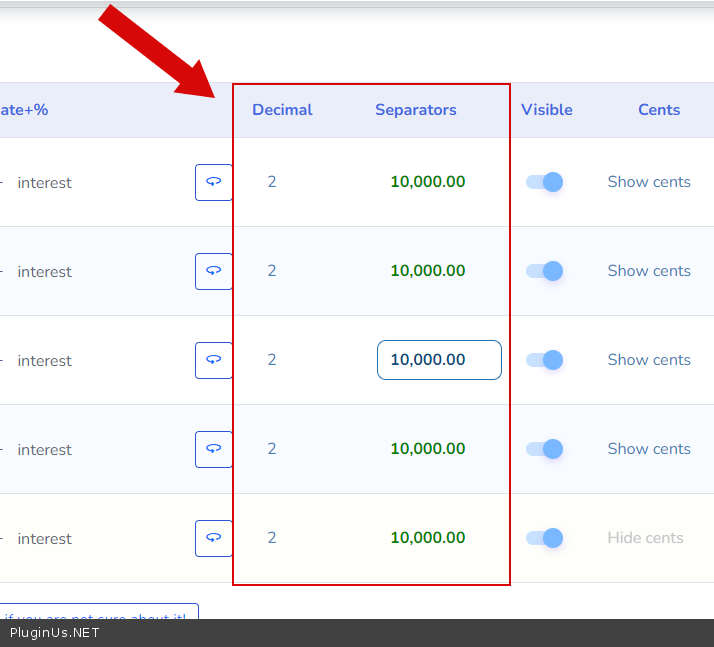Image resolution: width=714 pixels, height=647 pixels.
Task: Click the first row's green 10,000.00 separator value
Action: click(427, 182)
